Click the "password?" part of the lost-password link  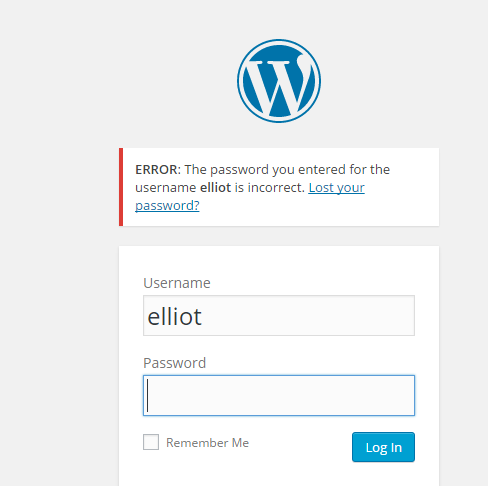pyautogui.click(x=167, y=206)
